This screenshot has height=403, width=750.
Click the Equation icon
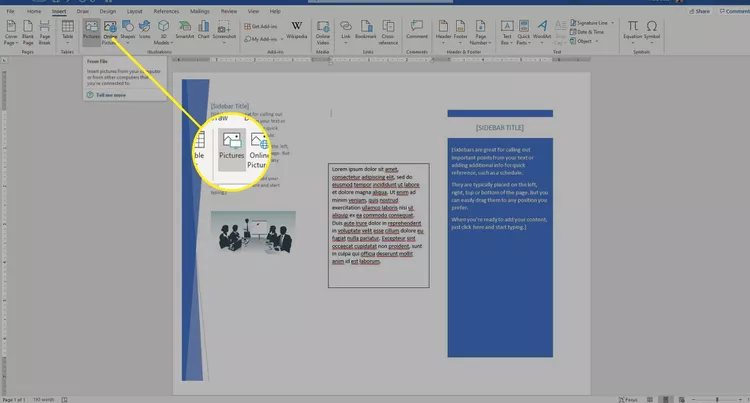tap(635, 30)
